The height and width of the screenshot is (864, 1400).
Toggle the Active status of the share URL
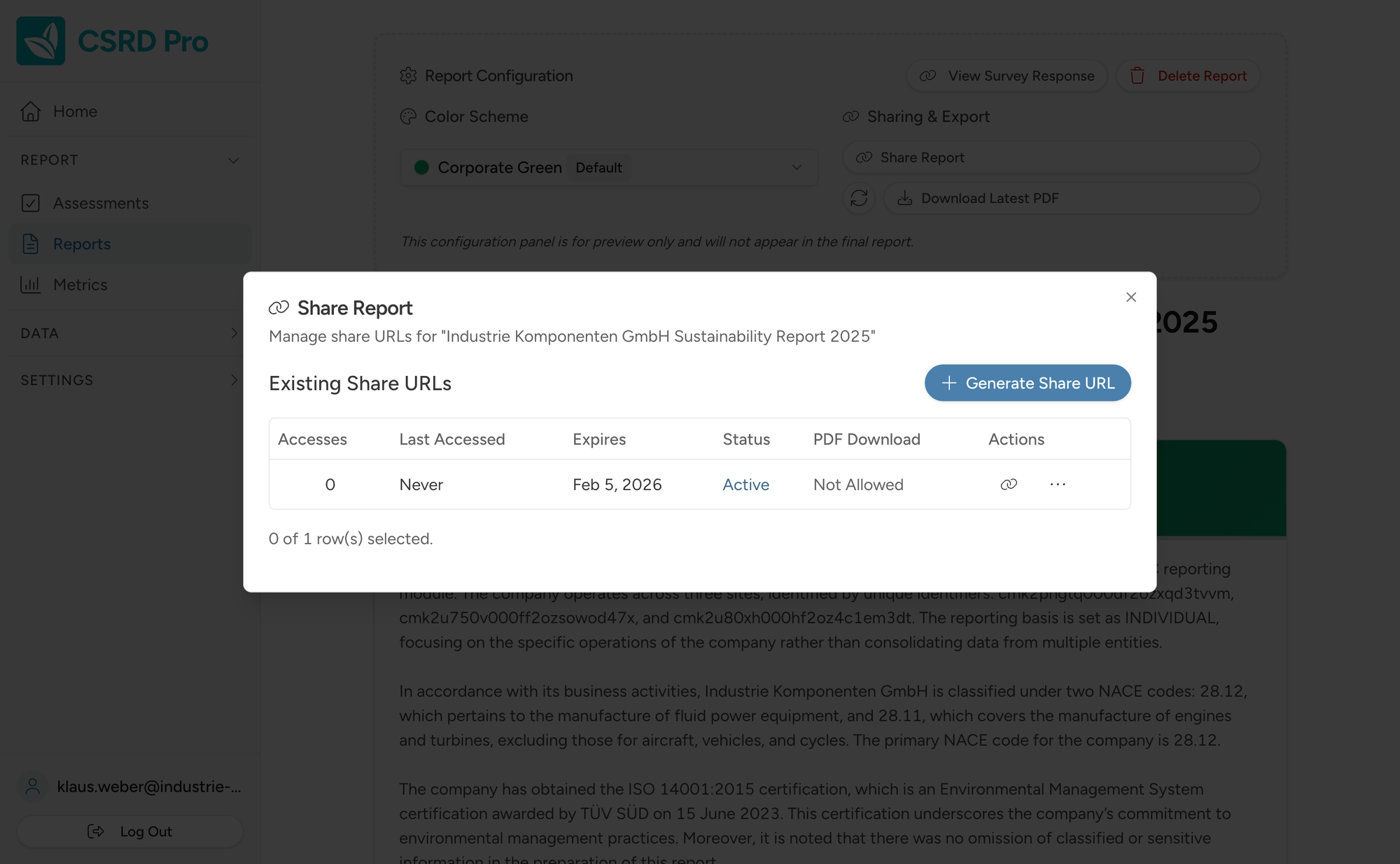745,484
